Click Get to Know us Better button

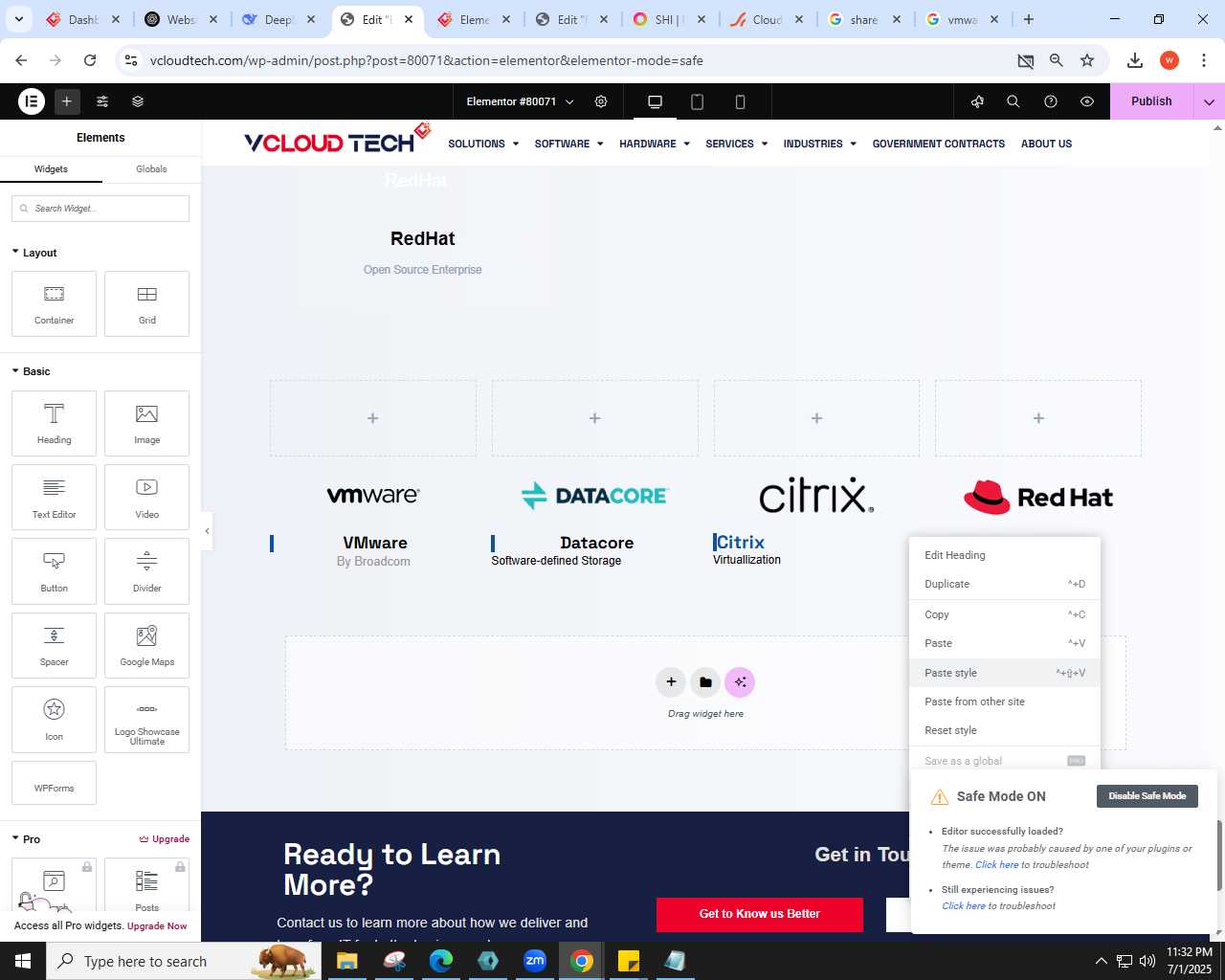[760, 914]
